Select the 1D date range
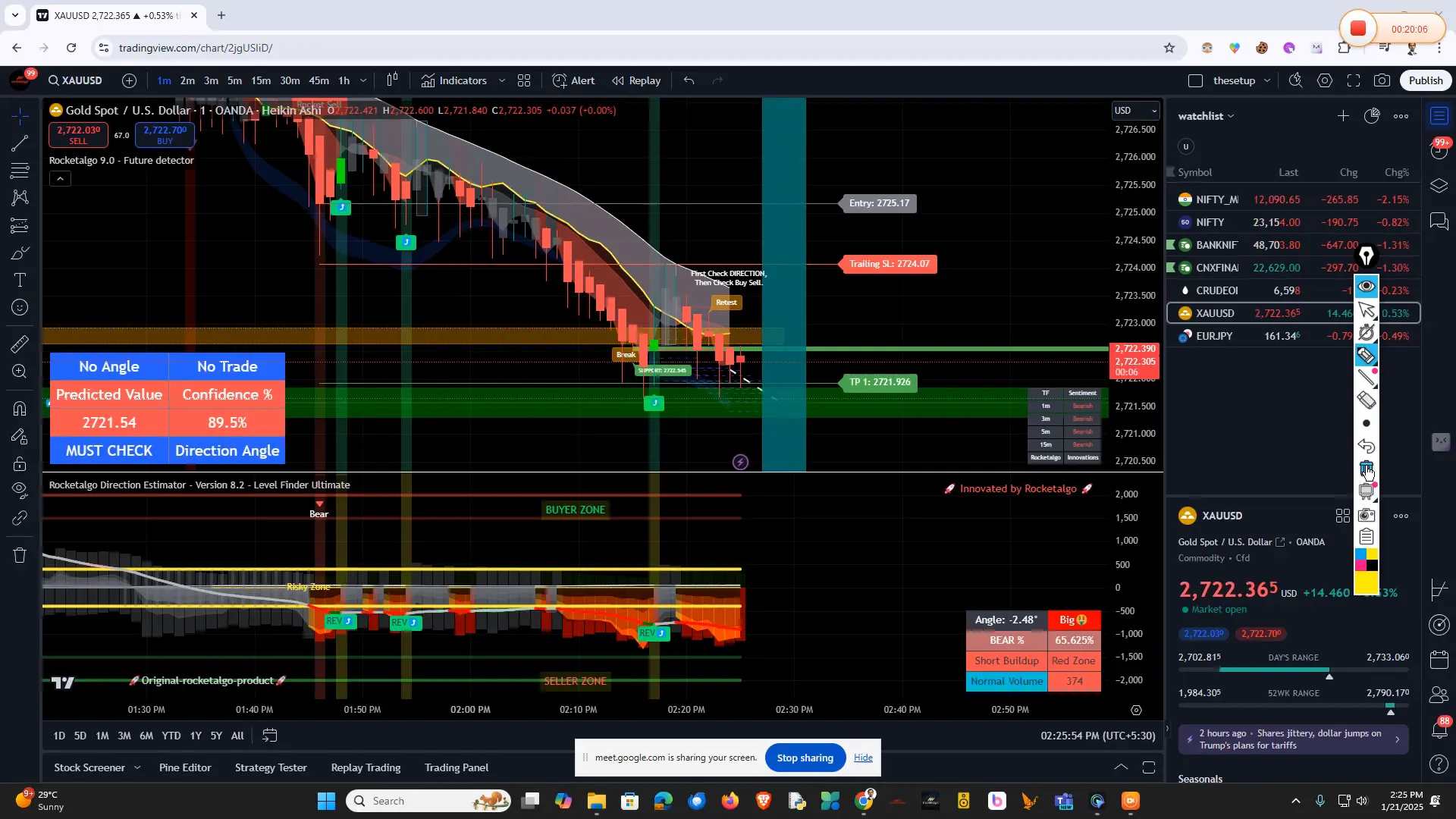This screenshot has width=1456, height=819. point(59,736)
